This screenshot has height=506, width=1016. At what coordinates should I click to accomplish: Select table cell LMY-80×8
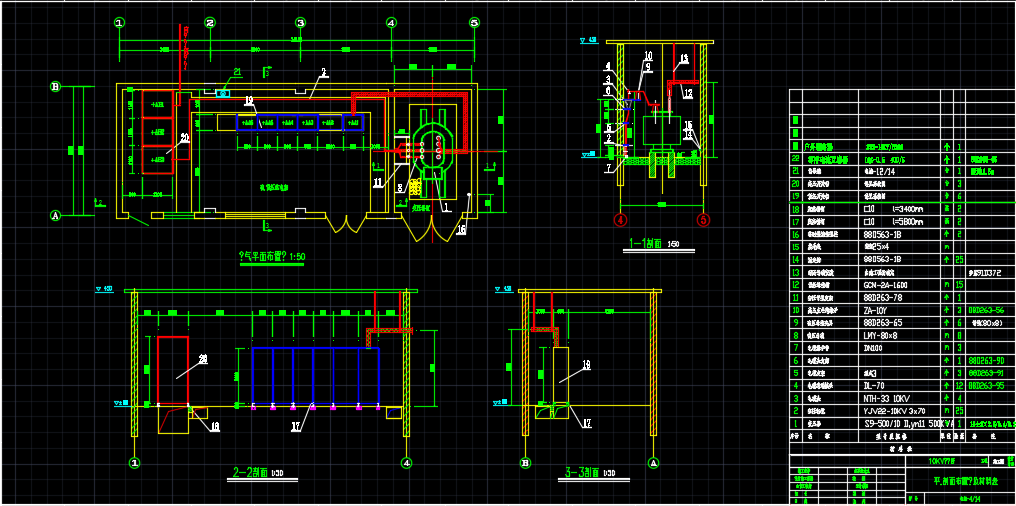pos(880,336)
